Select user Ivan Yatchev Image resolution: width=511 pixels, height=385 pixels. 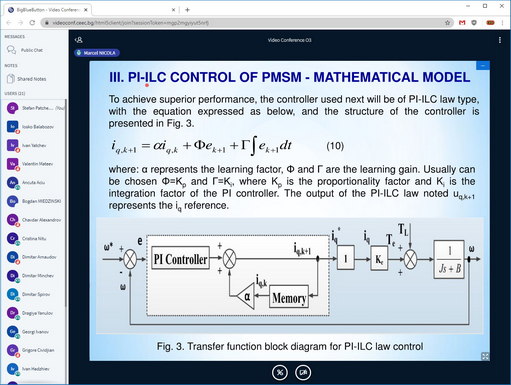point(34,145)
